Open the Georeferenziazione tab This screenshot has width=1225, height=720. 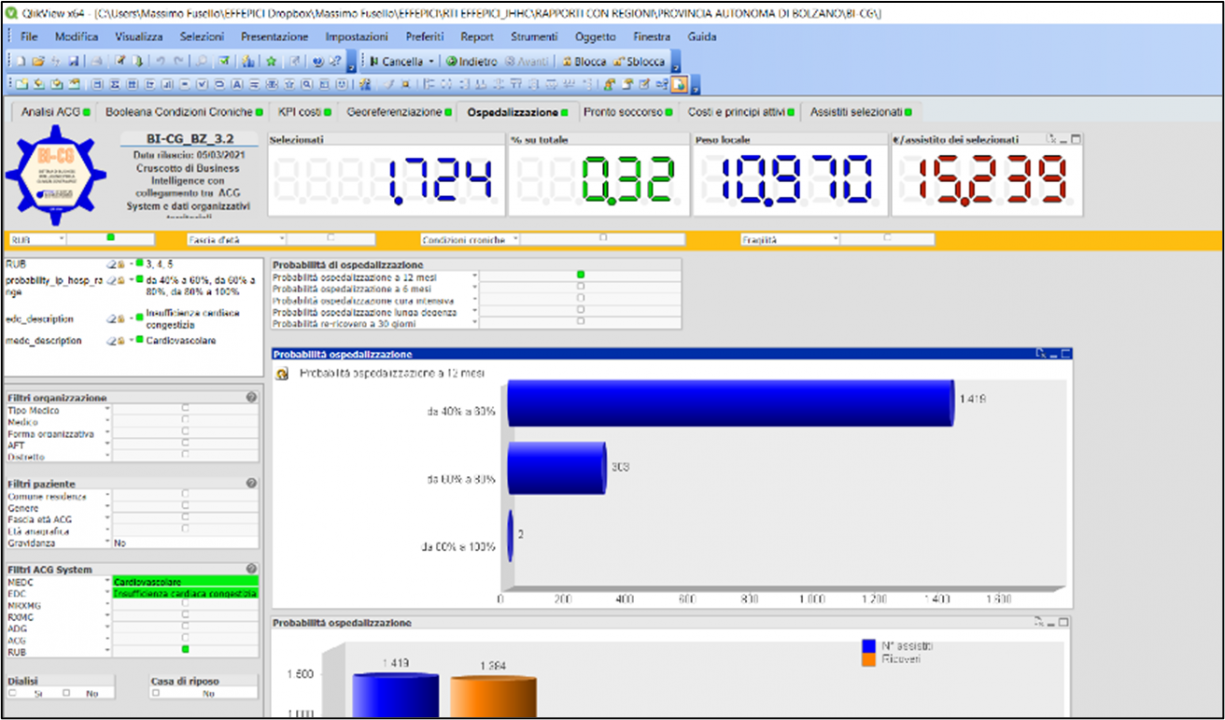click(x=400, y=112)
